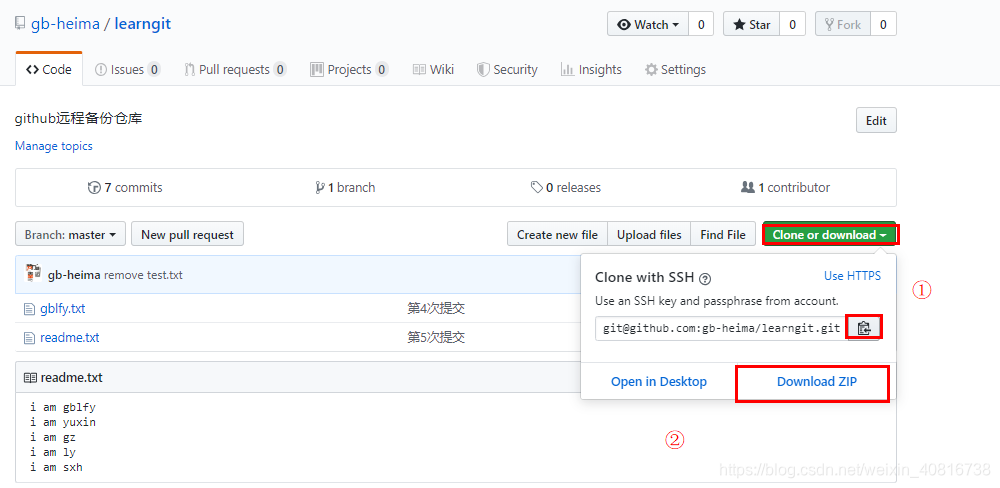
Task: Switch to the Code tab
Action: coord(49,70)
